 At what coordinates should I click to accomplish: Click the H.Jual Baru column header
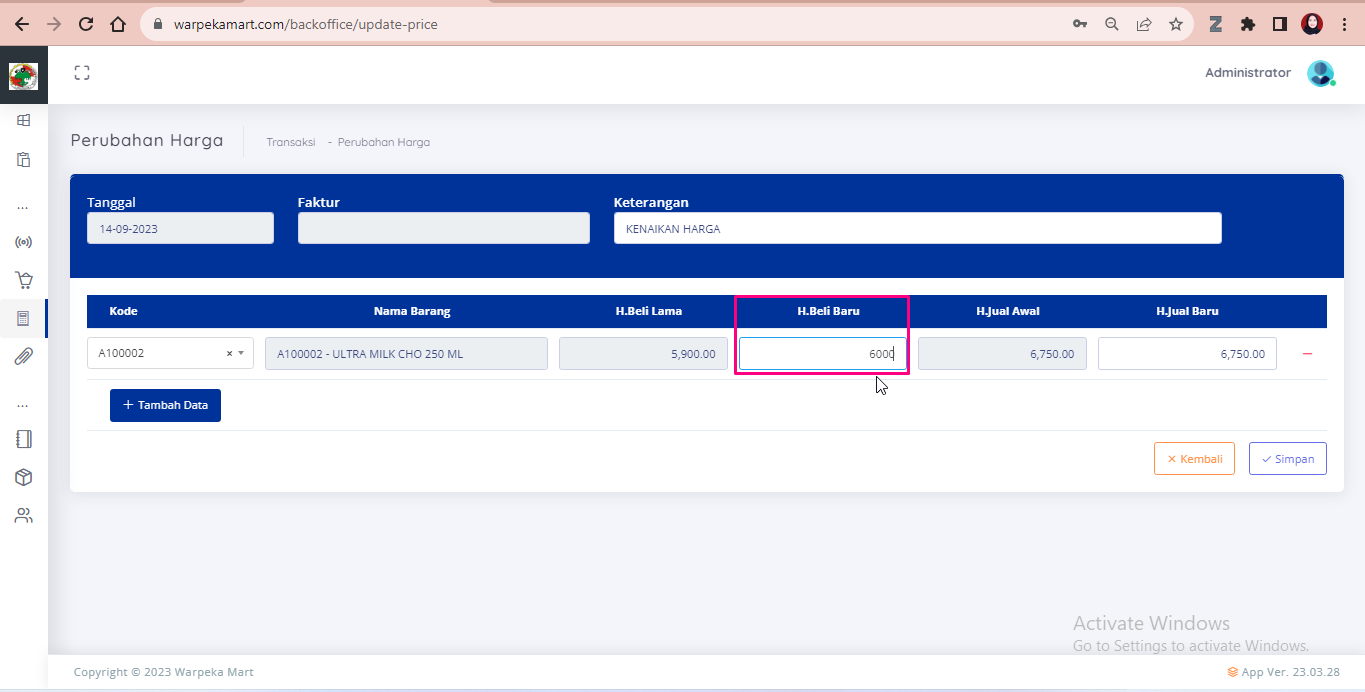1187,311
